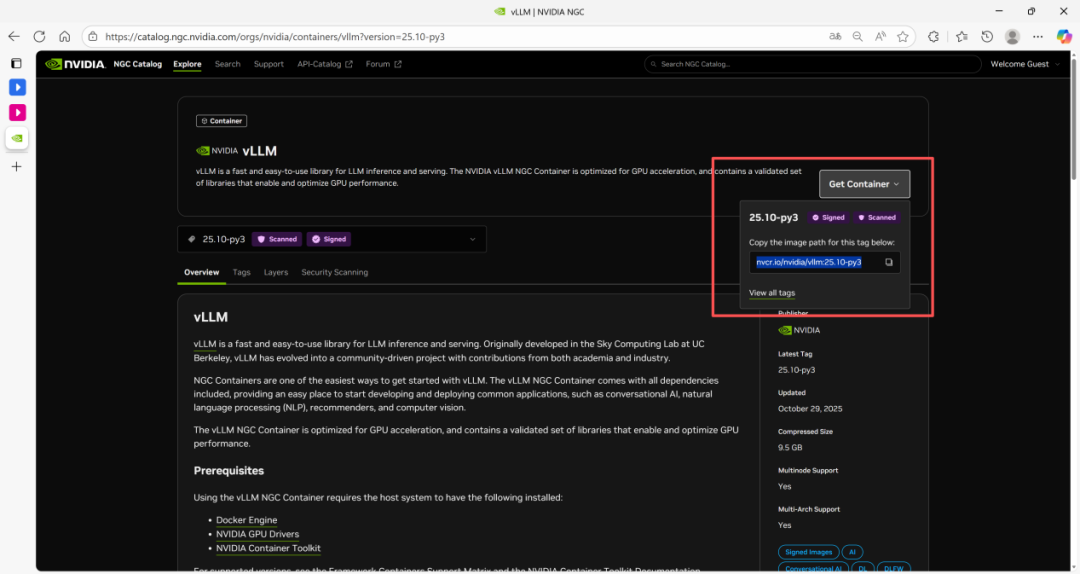Select Support in the top navigation
The image size is (1080, 574).
coord(268,64)
